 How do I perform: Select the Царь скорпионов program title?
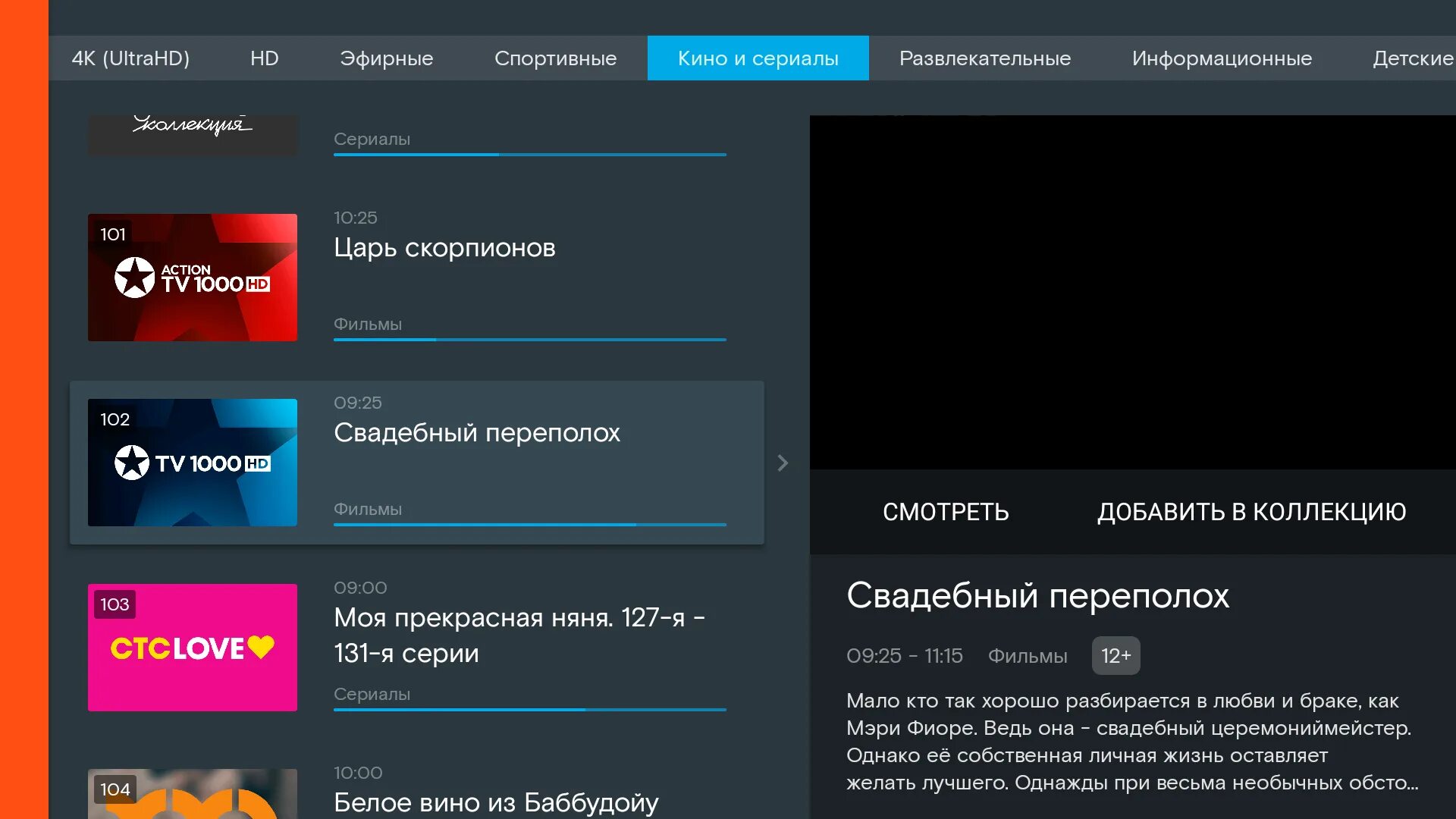[x=444, y=248]
